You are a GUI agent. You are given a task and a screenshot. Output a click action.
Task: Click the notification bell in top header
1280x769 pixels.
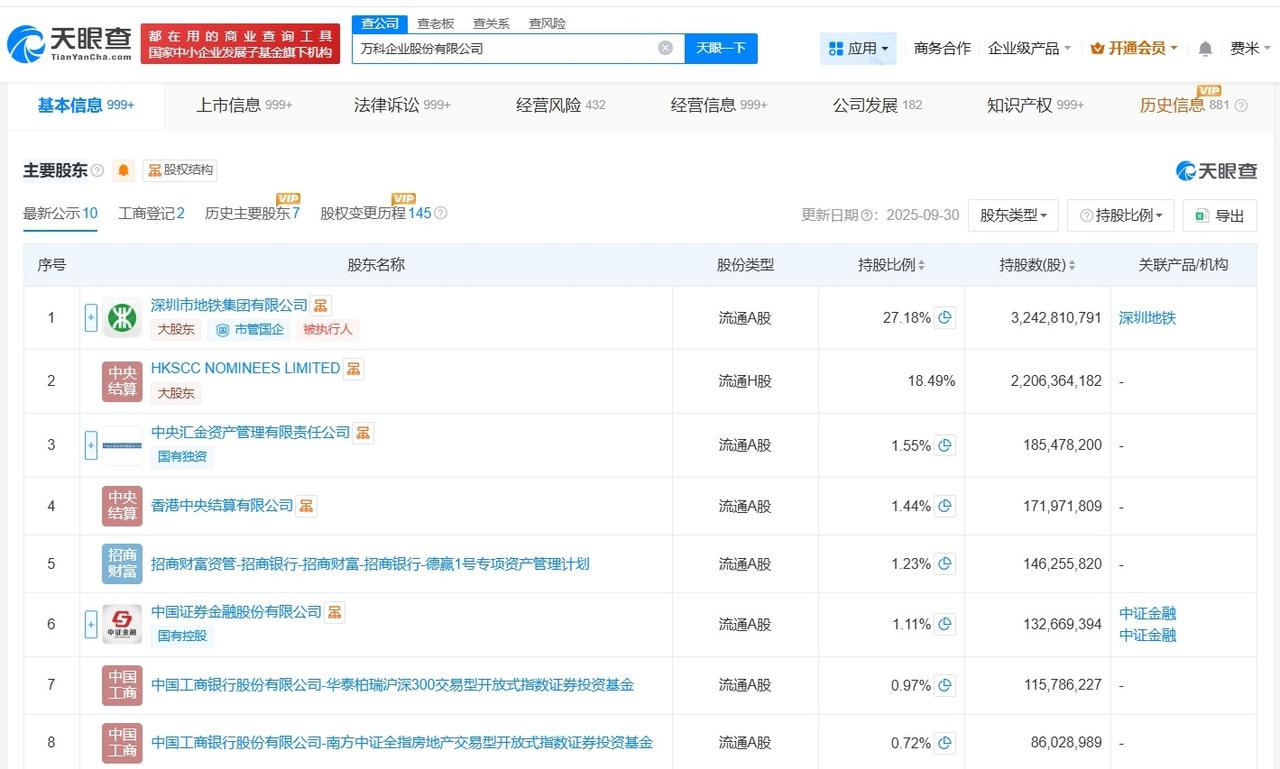1205,48
